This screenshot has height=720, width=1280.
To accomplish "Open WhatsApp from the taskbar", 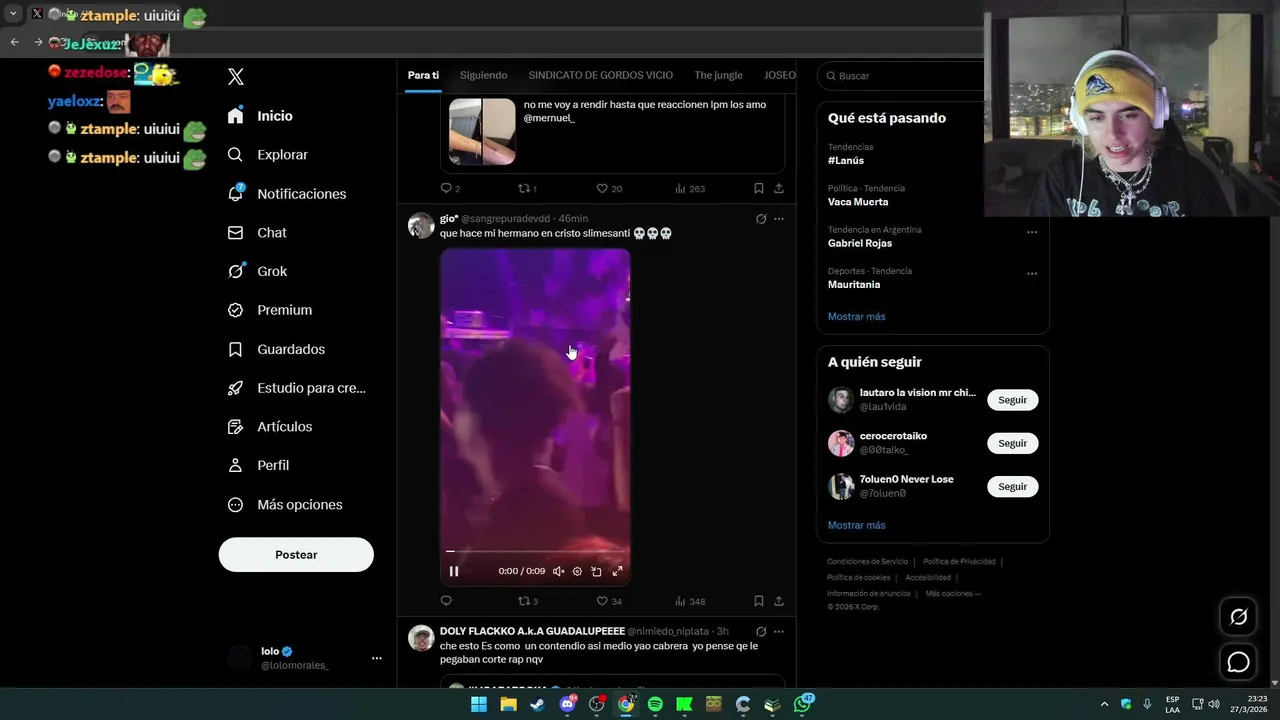I will (802, 704).
